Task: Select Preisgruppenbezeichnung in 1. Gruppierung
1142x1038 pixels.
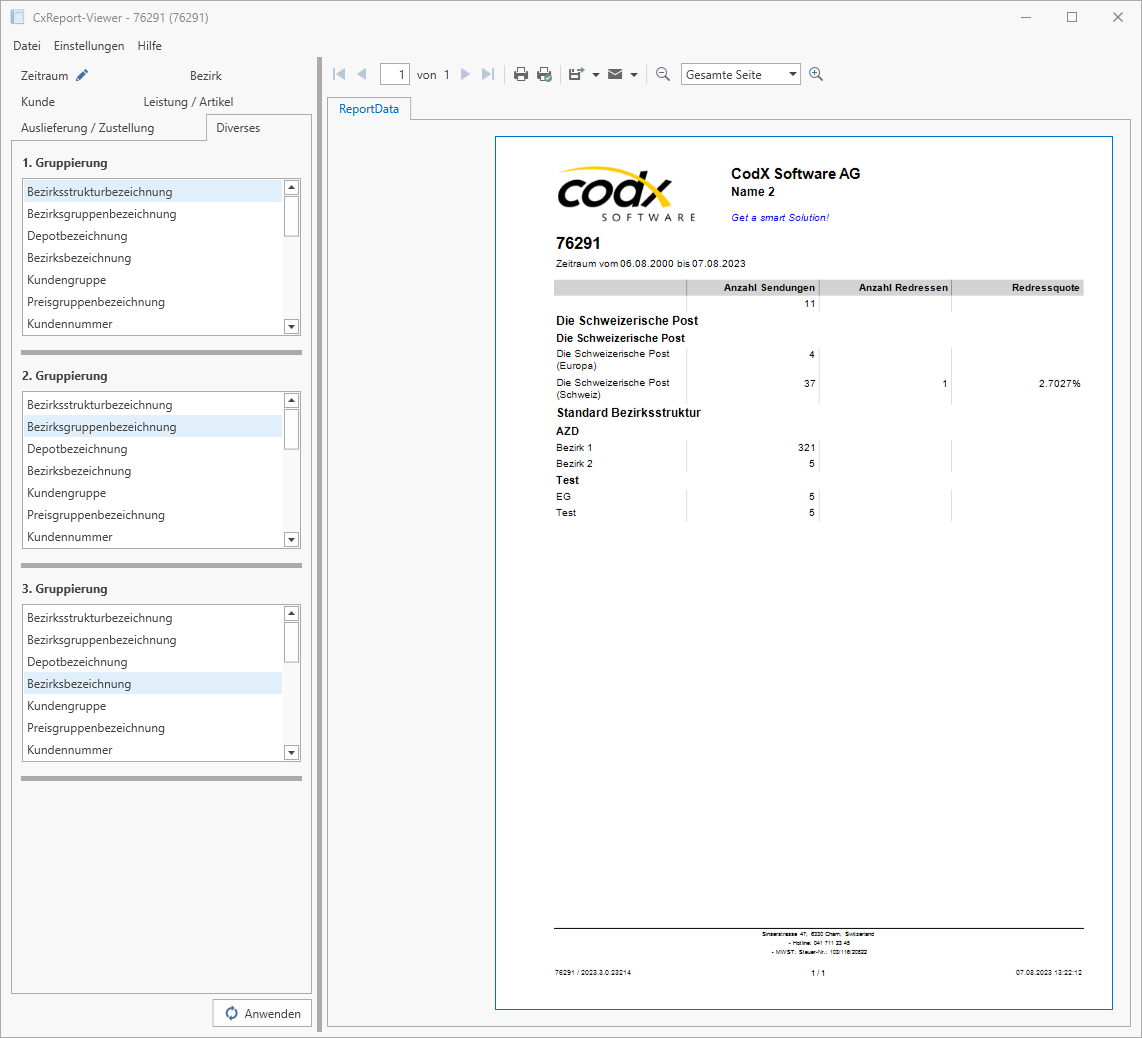Action: pos(153,302)
